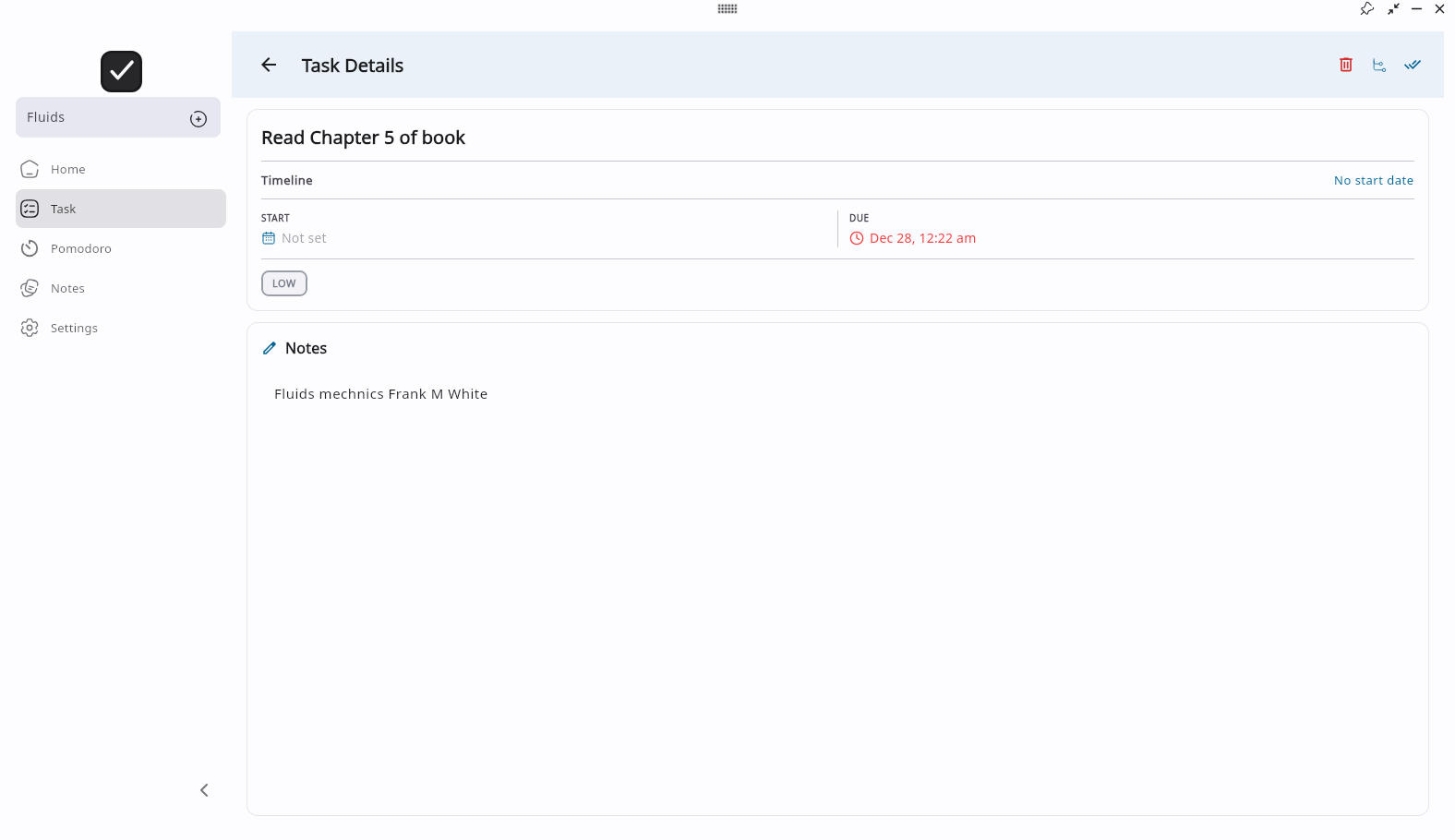Edit due date Dec 28, 12:22 am
Viewport: 1455px width, 840px height.
[x=922, y=238]
